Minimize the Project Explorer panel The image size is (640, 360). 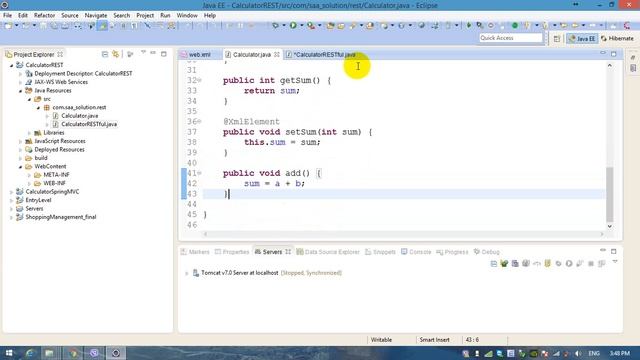[153, 53]
